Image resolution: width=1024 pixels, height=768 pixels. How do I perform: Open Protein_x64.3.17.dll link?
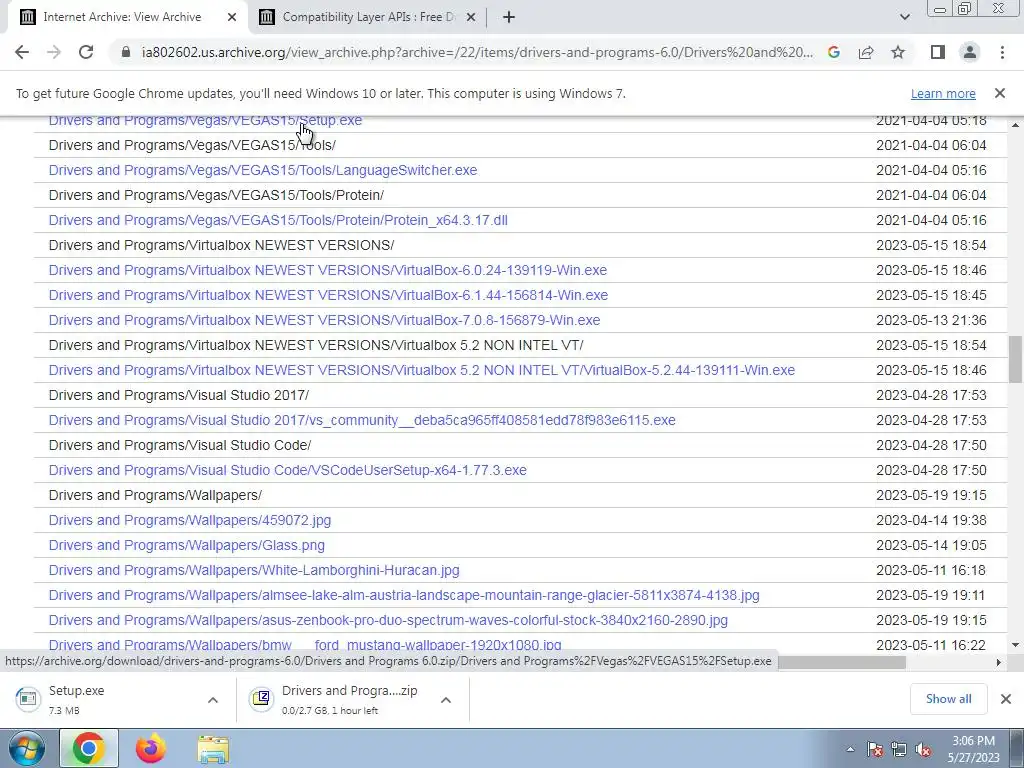click(x=278, y=220)
